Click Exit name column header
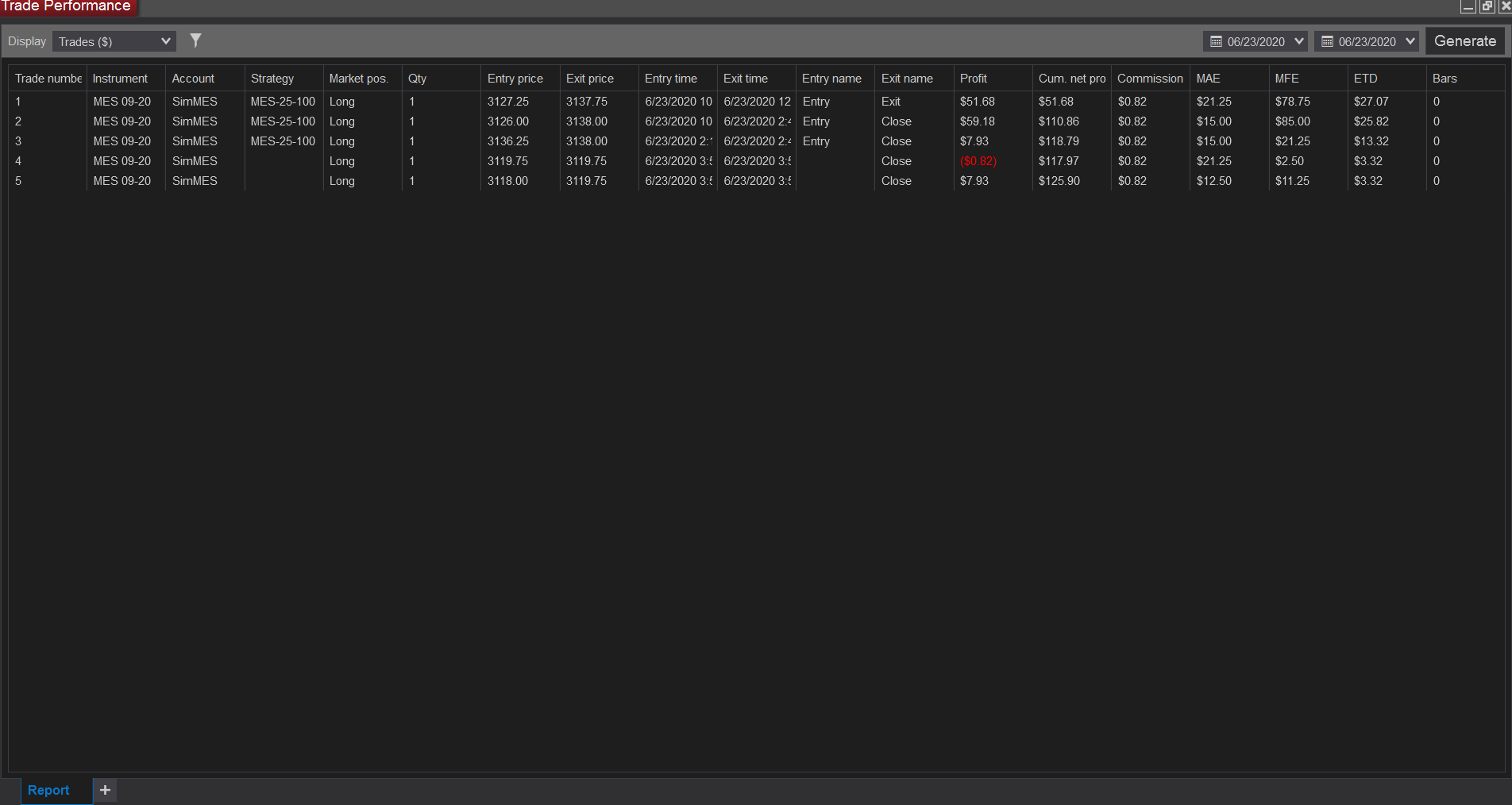1512x805 pixels. click(x=912, y=79)
